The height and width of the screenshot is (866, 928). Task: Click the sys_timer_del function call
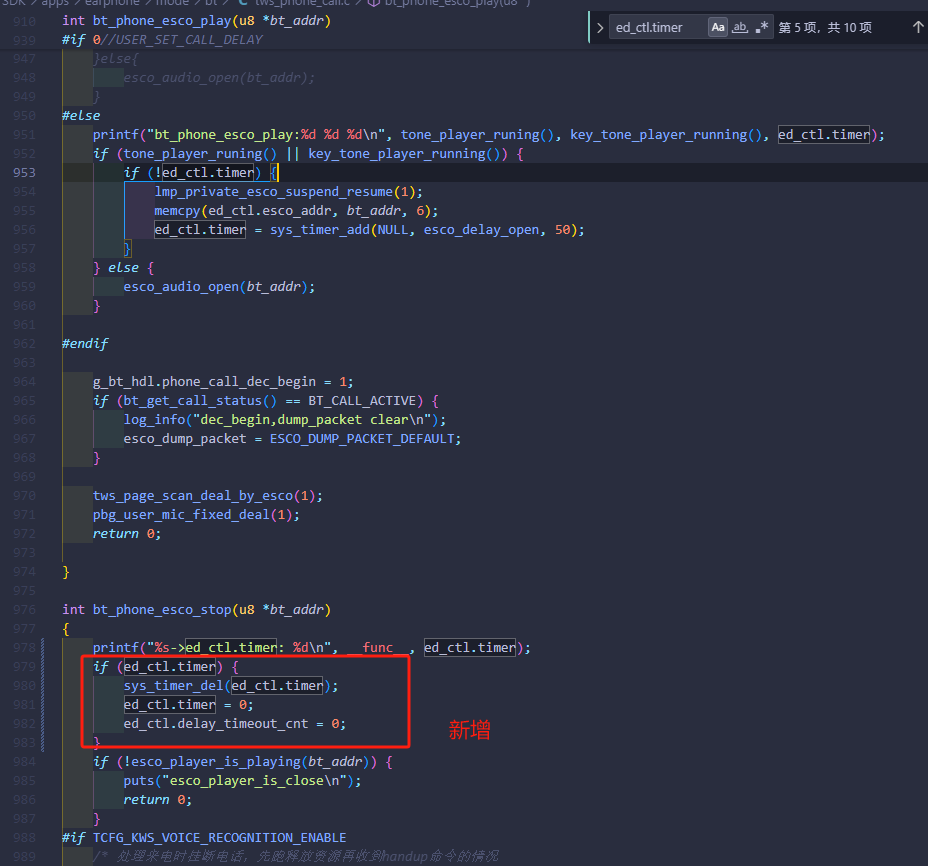173,685
